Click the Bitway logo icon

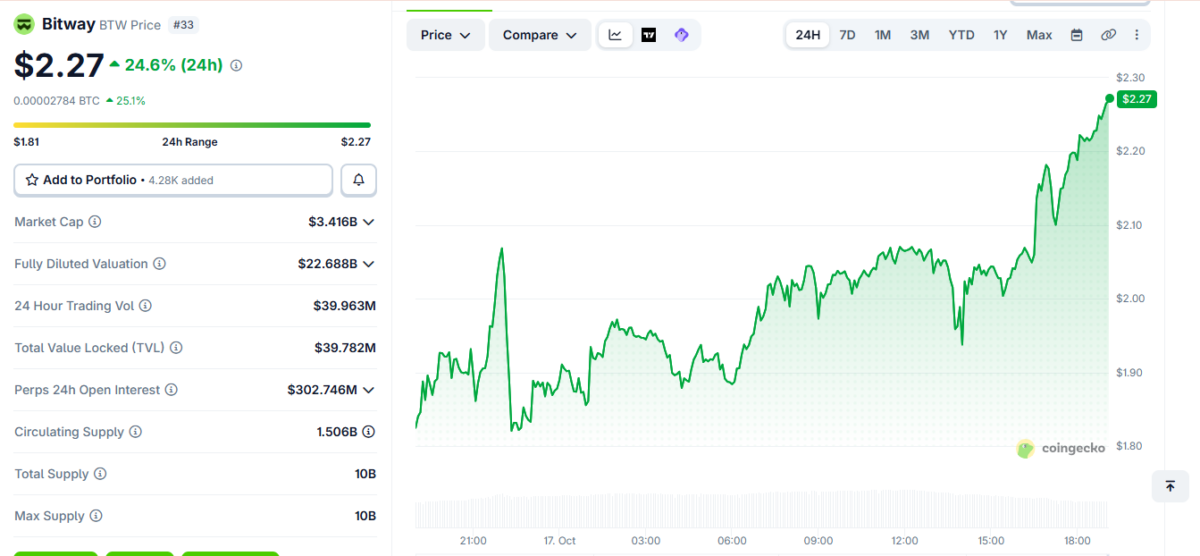point(24,24)
